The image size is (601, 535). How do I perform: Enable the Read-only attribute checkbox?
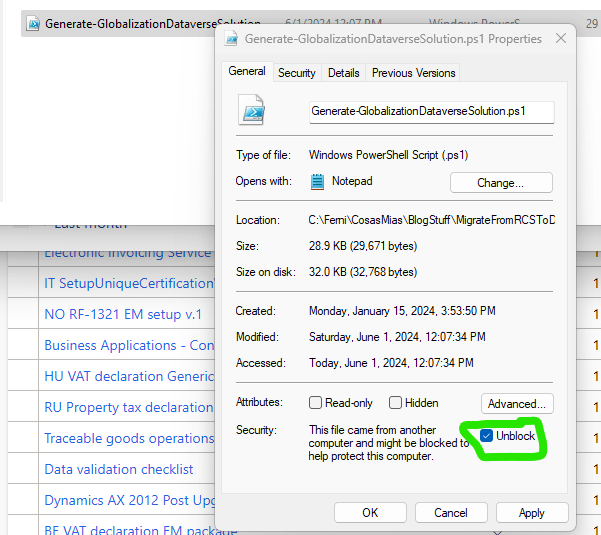(316, 403)
